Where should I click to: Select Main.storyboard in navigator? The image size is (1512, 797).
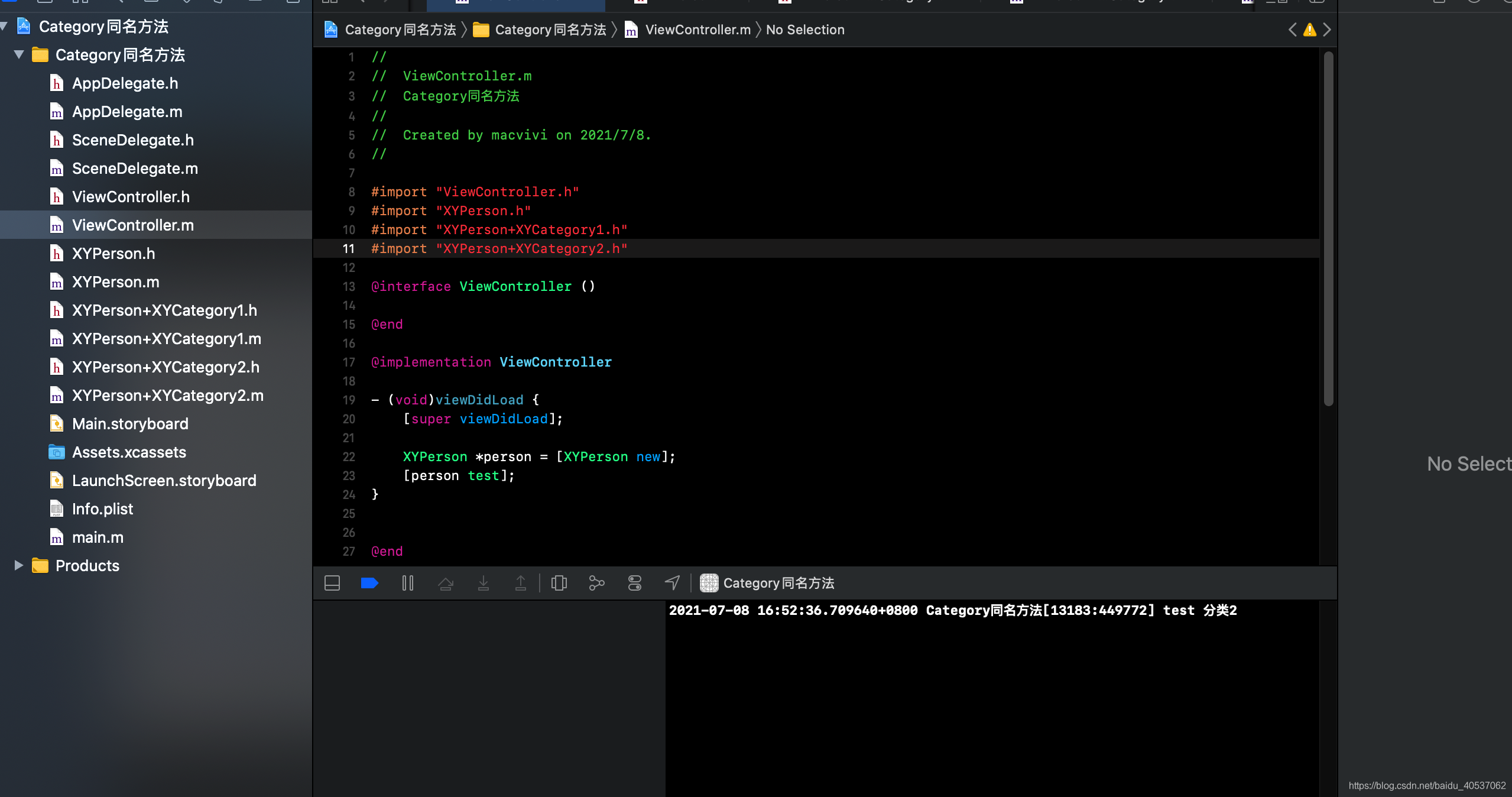(130, 423)
